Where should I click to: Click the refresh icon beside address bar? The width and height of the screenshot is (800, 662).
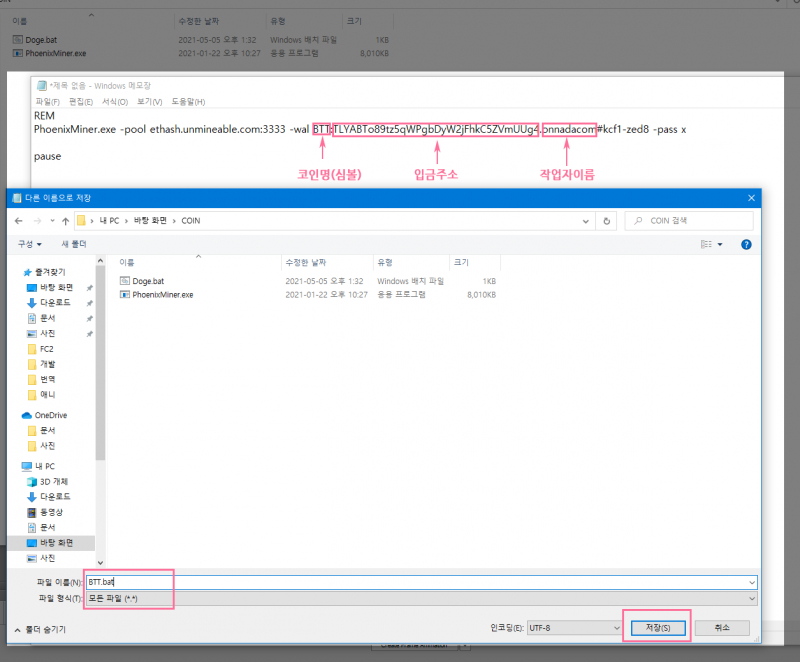609,219
